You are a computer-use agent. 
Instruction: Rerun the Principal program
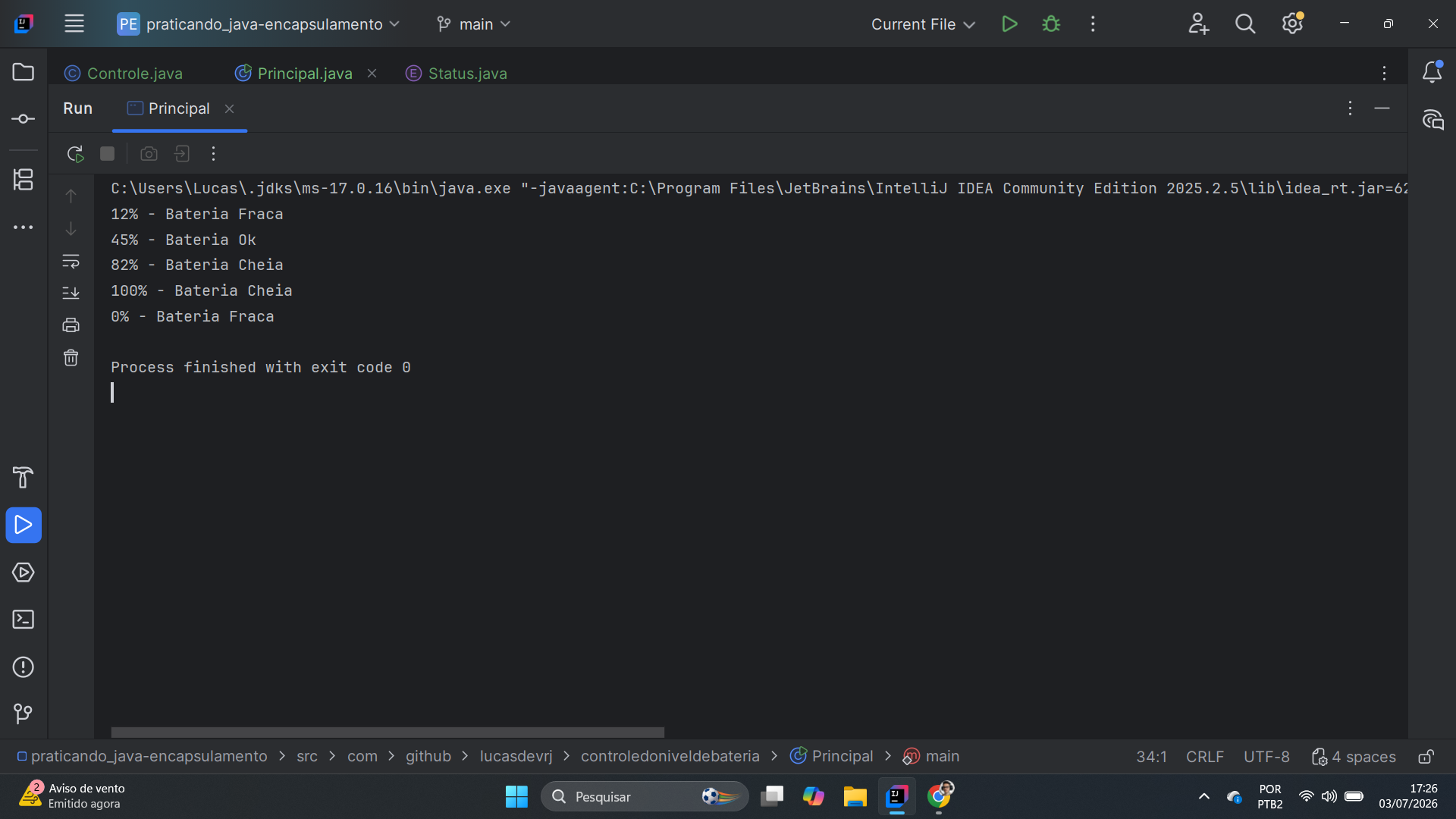click(x=74, y=154)
